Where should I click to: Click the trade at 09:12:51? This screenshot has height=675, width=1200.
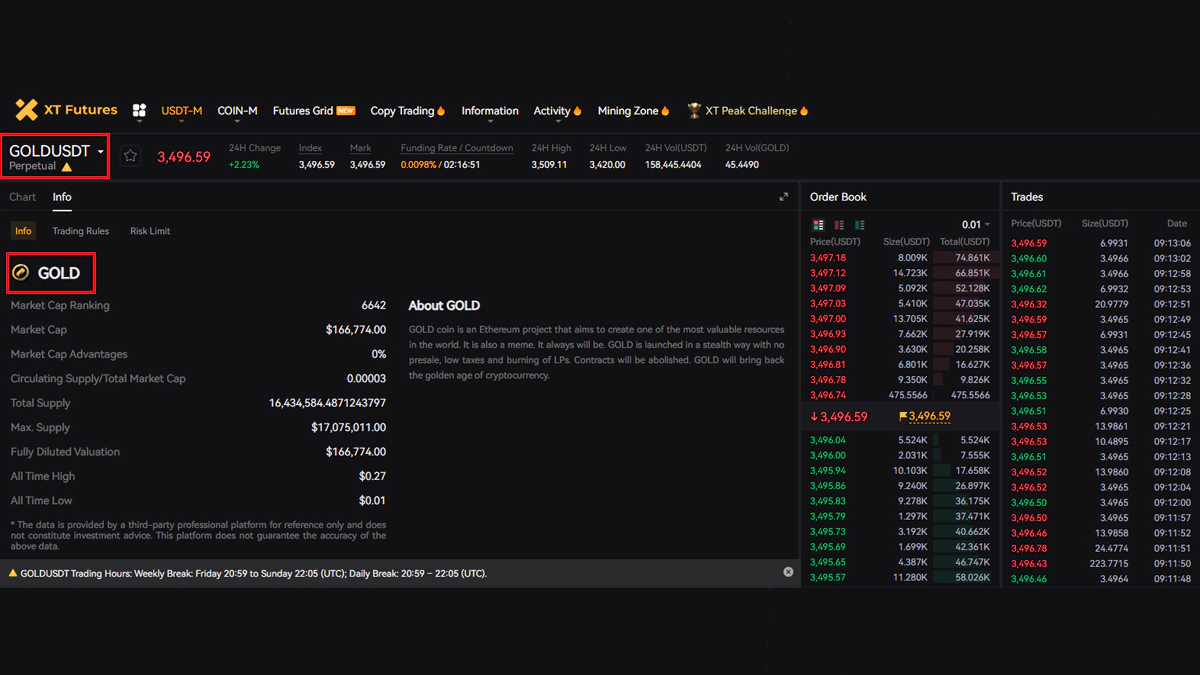coord(1100,304)
